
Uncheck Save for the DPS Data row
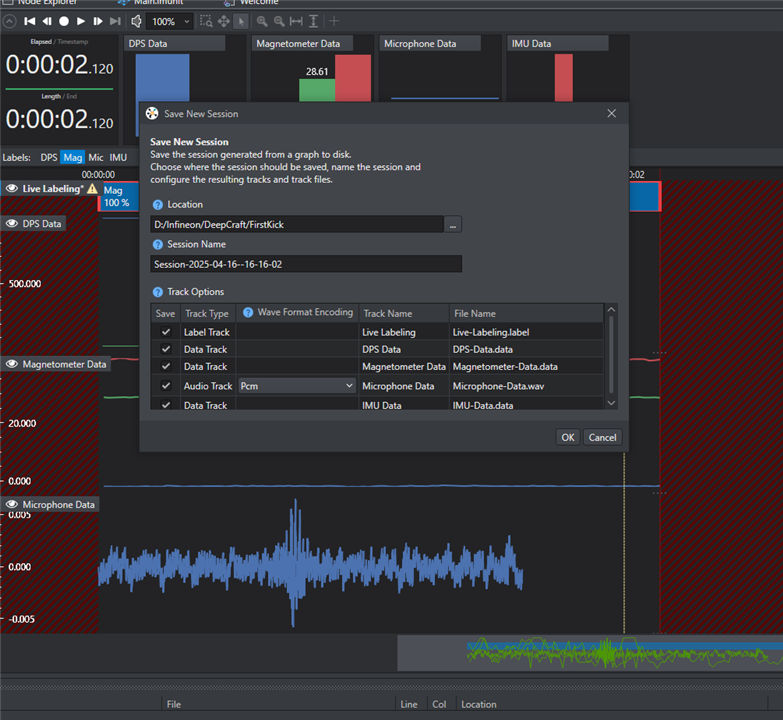(x=166, y=349)
